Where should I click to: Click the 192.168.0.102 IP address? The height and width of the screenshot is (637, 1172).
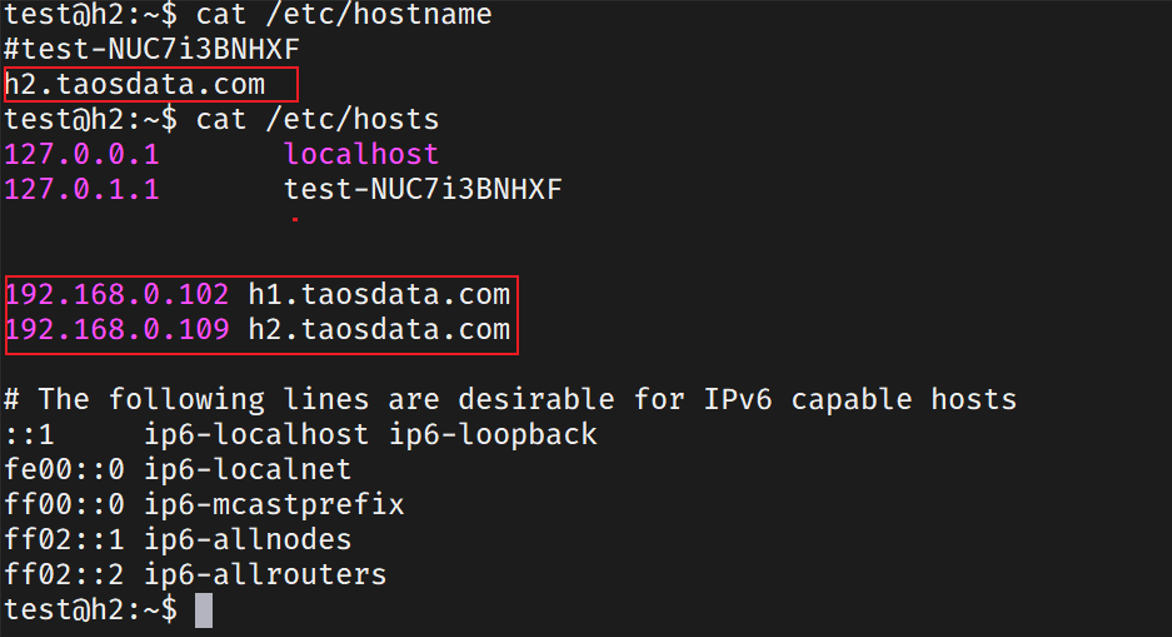[117, 295]
